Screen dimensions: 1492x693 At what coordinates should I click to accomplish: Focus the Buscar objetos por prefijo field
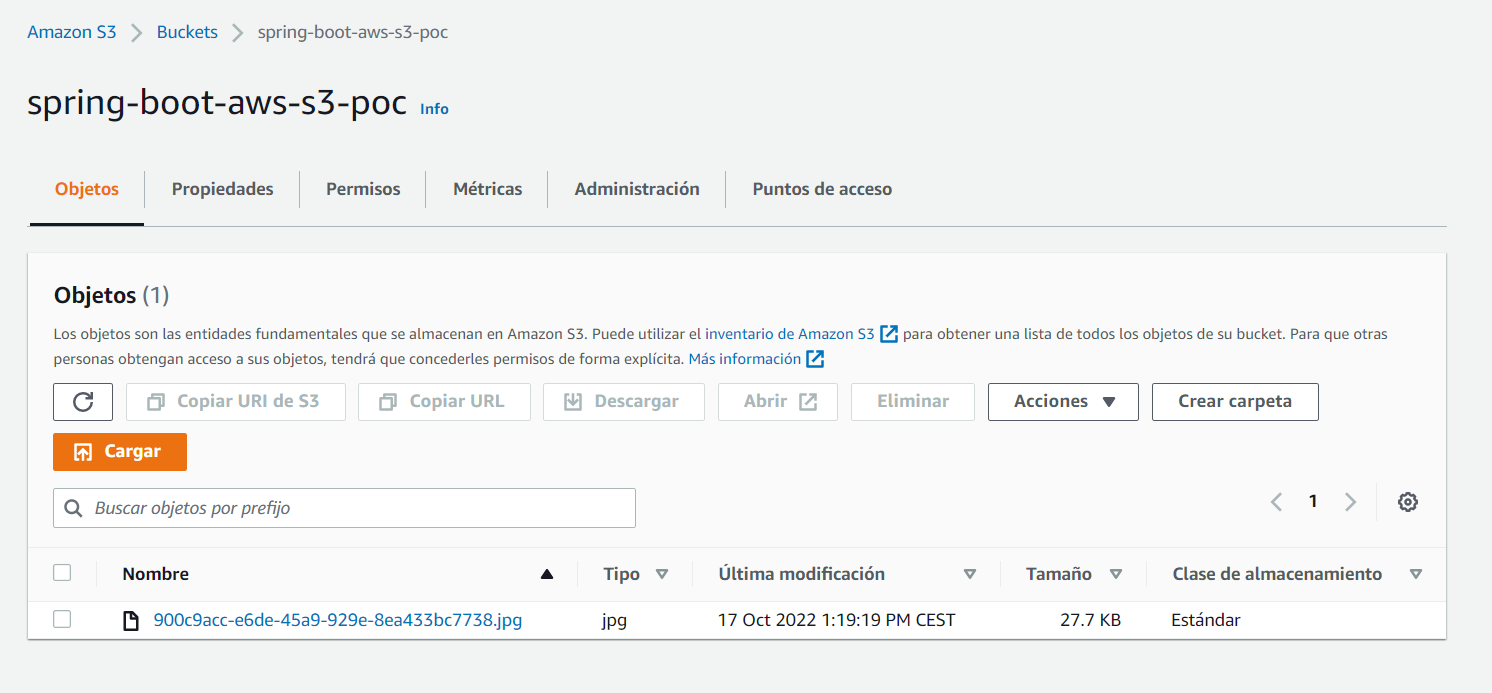(x=360, y=508)
